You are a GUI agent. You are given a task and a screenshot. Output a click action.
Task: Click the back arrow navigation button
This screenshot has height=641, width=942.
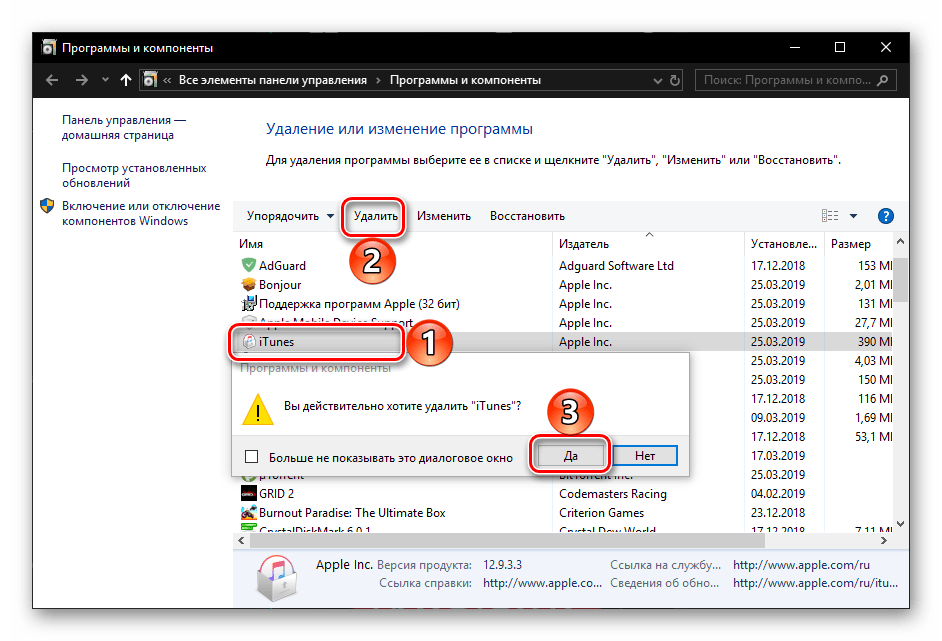[51, 80]
